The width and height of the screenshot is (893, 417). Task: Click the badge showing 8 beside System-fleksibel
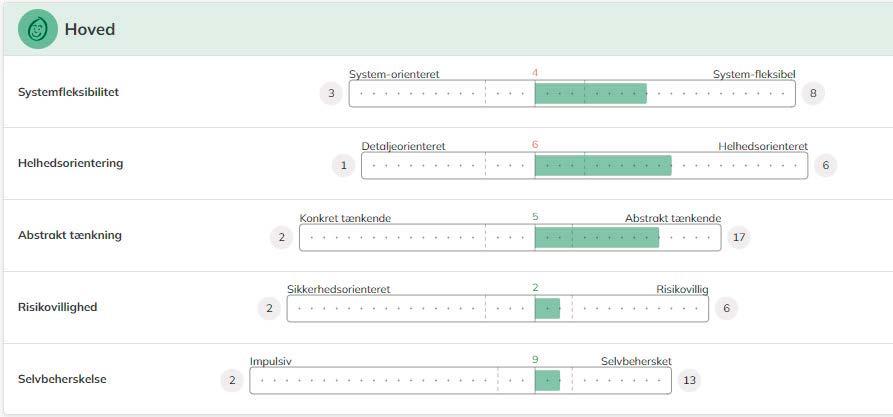click(813, 94)
